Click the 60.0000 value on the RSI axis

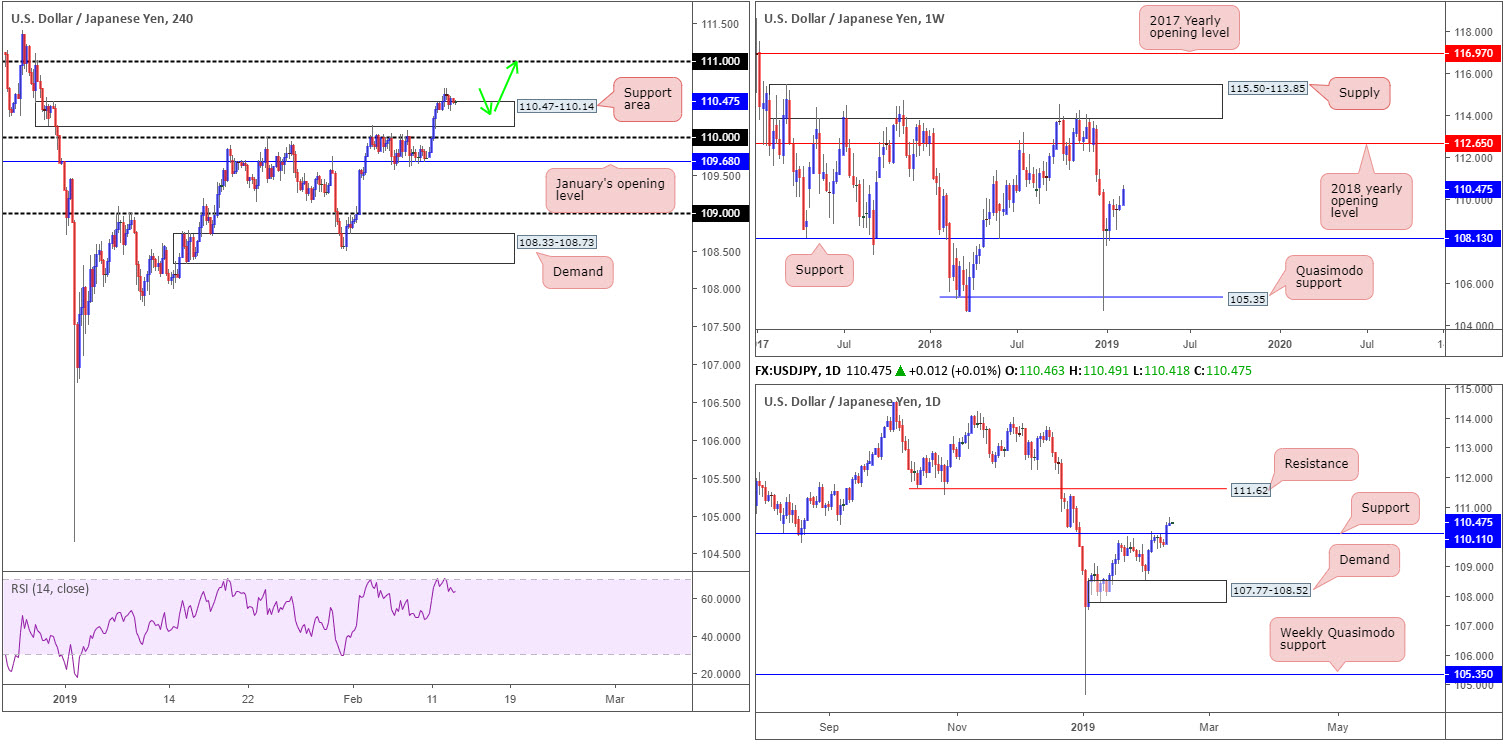point(720,598)
